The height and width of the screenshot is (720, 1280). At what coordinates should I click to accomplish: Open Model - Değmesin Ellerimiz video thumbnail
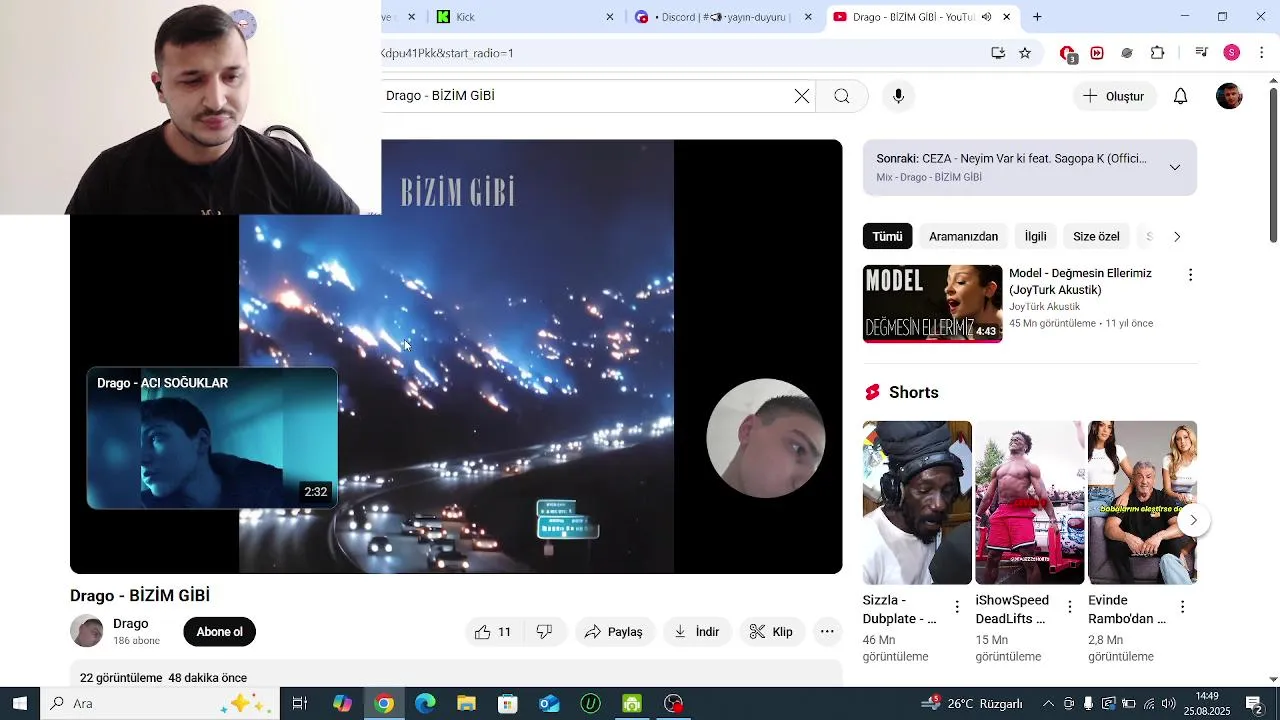(932, 304)
